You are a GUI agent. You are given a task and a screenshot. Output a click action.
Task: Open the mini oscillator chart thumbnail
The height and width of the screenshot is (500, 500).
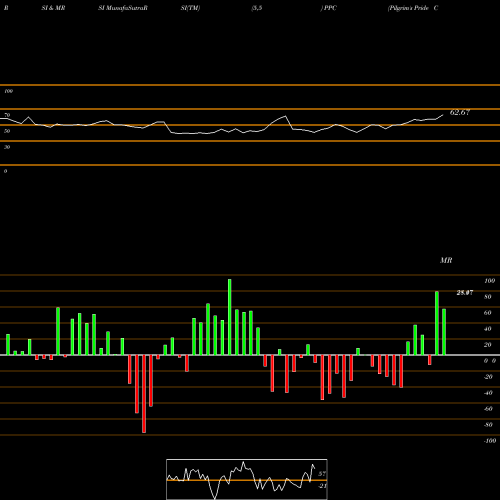coord(247,479)
